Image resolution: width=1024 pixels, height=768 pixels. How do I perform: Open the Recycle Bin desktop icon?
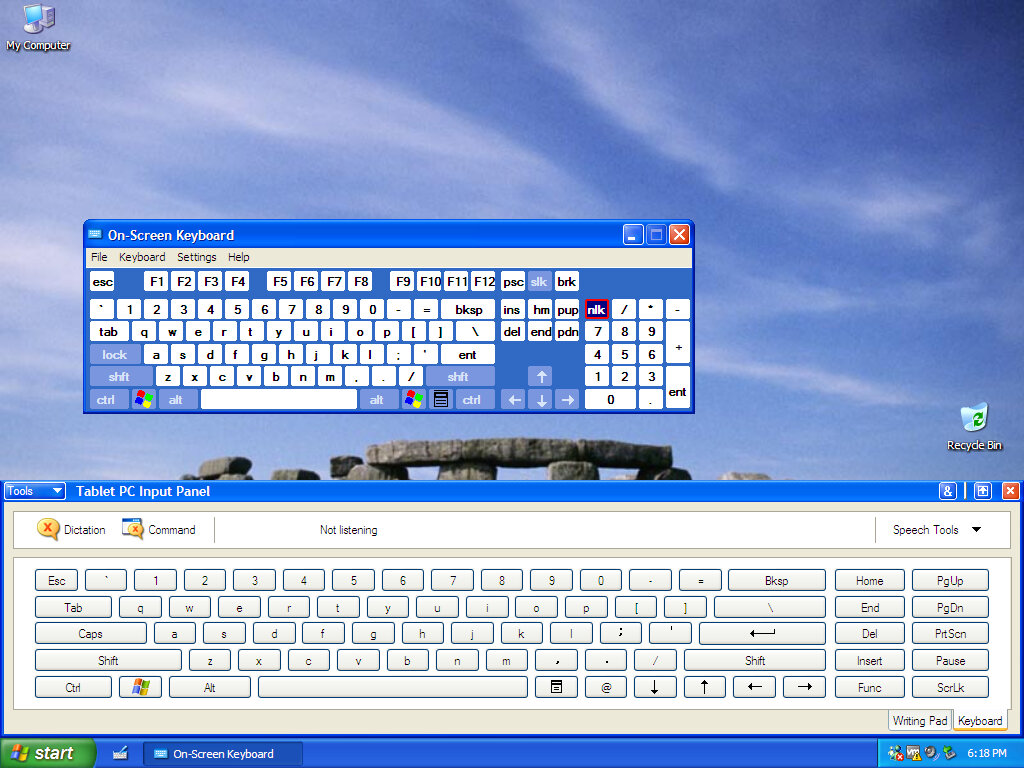click(974, 425)
